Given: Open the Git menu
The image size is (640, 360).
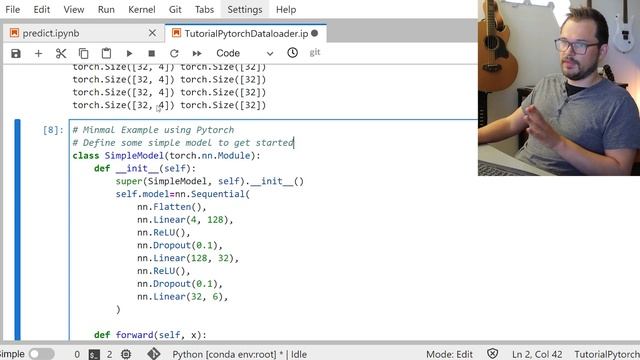Looking at the screenshot, I should [x=175, y=9].
